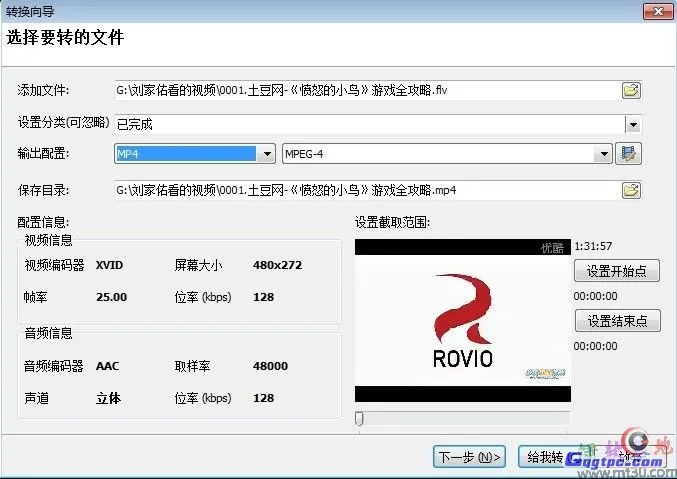677x479 pixels.
Task: Select the MP4 format combo box
Action: (x=195, y=154)
